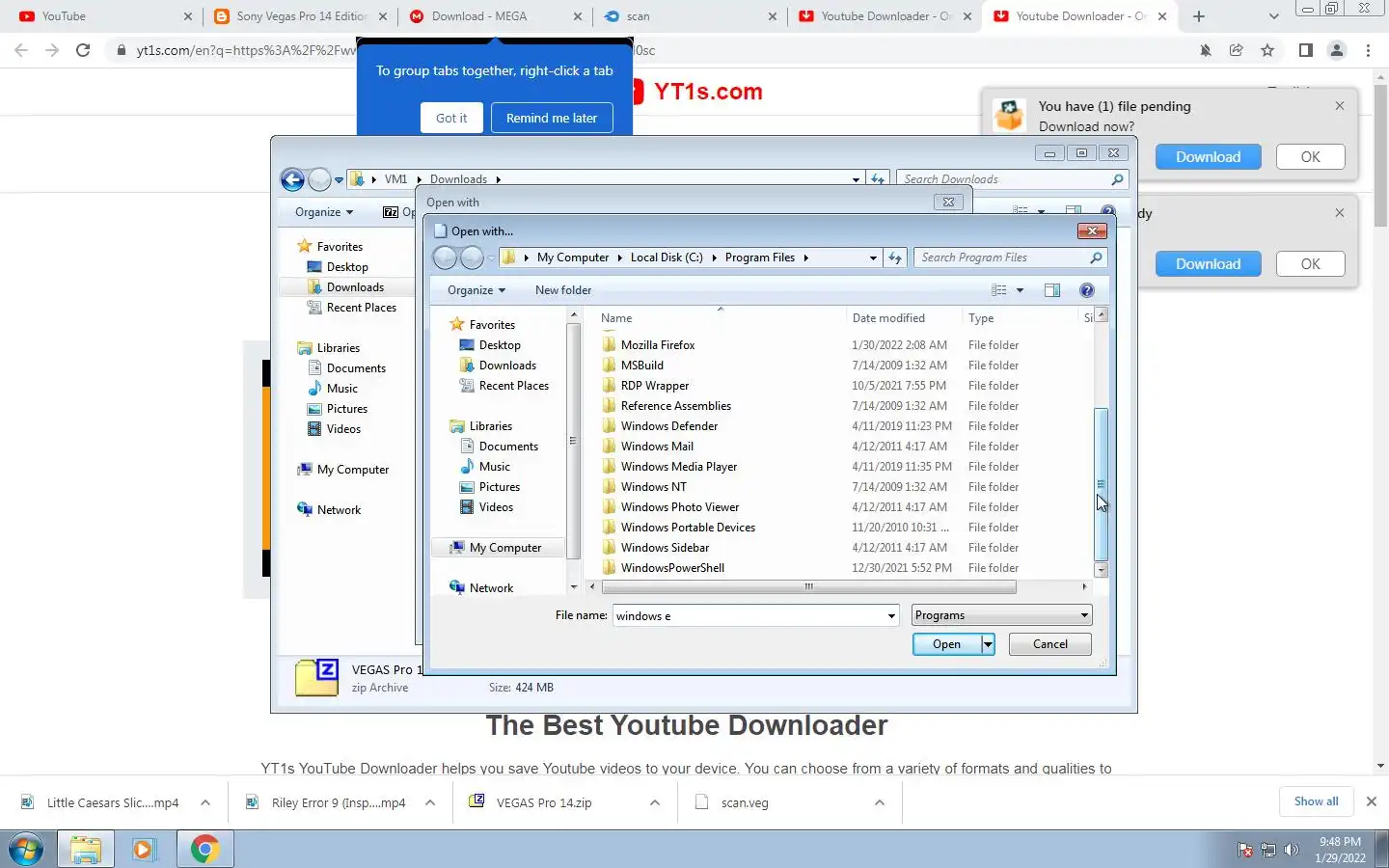Open the Programs file type dropdown
1389x868 pixels.
pos(1001,615)
